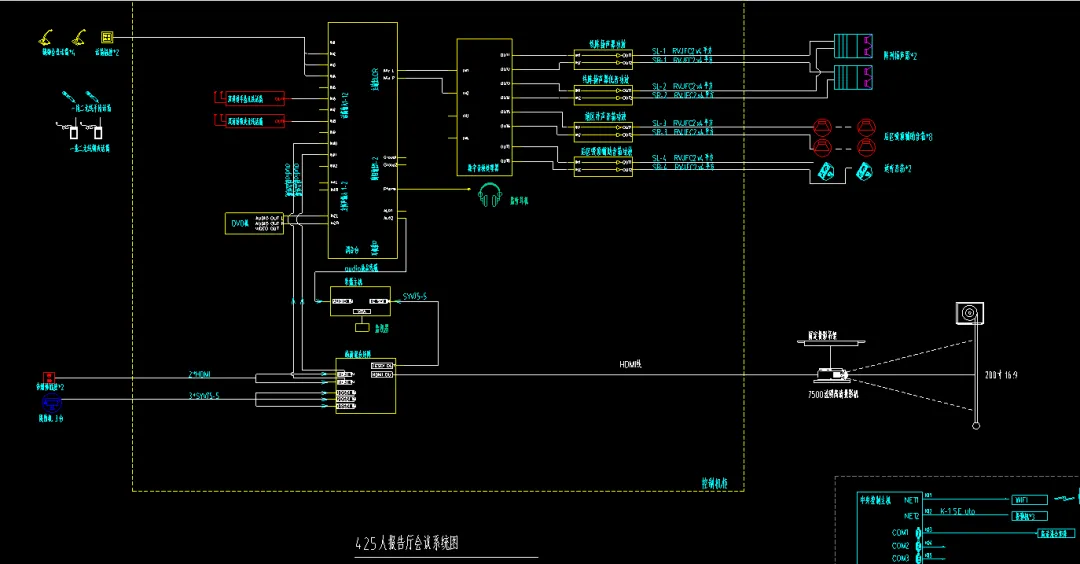Image resolution: width=1080 pixels, height=564 pixels.
Task: Select the blue camera symbol
Action: tap(52, 404)
